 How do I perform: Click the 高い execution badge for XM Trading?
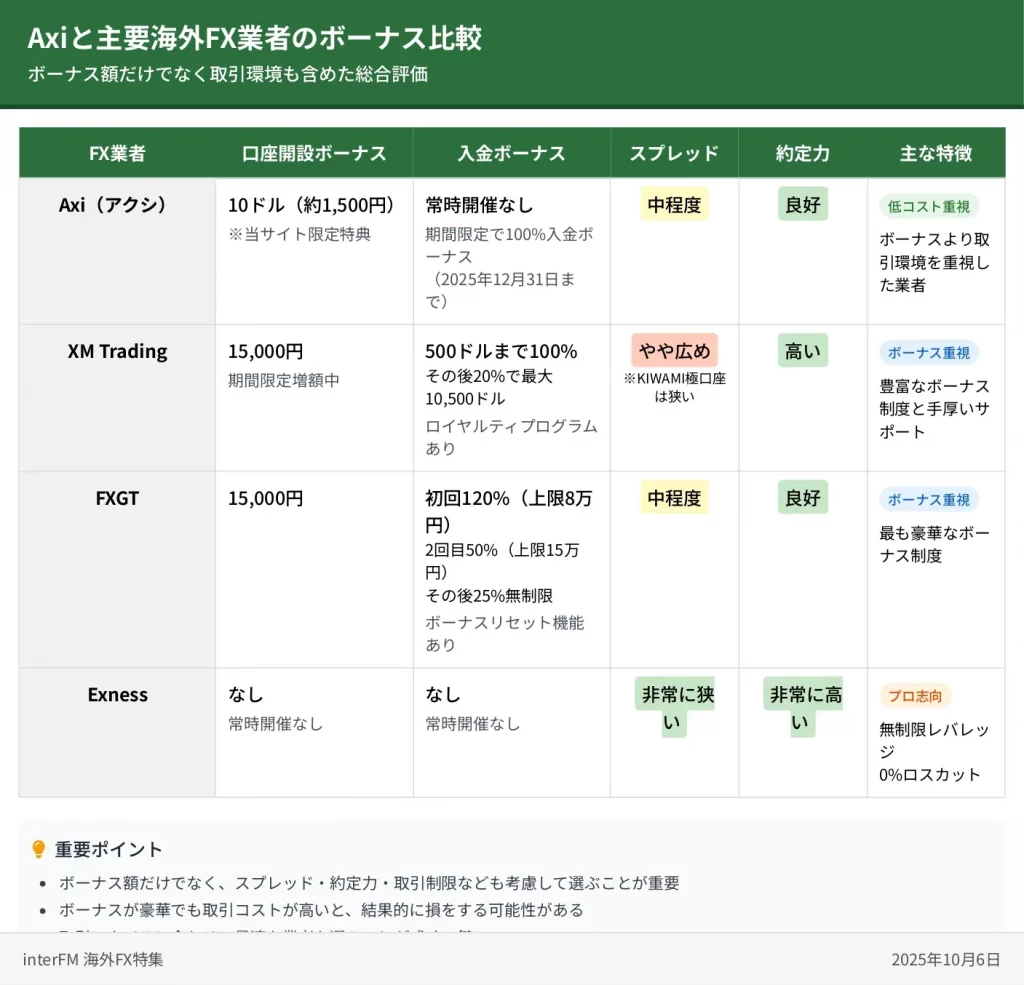click(x=802, y=351)
